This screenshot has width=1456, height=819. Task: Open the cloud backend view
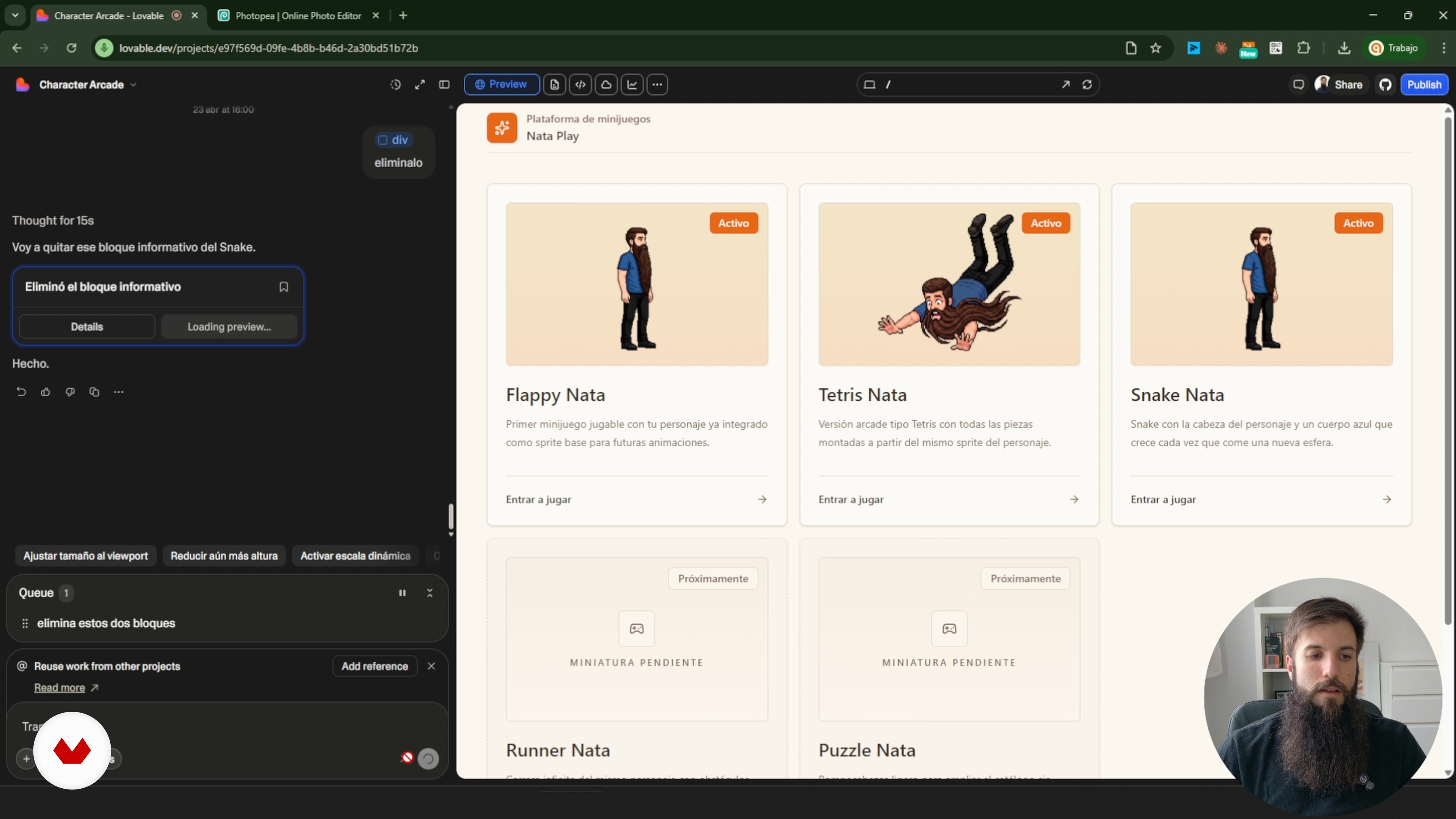[607, 85]
